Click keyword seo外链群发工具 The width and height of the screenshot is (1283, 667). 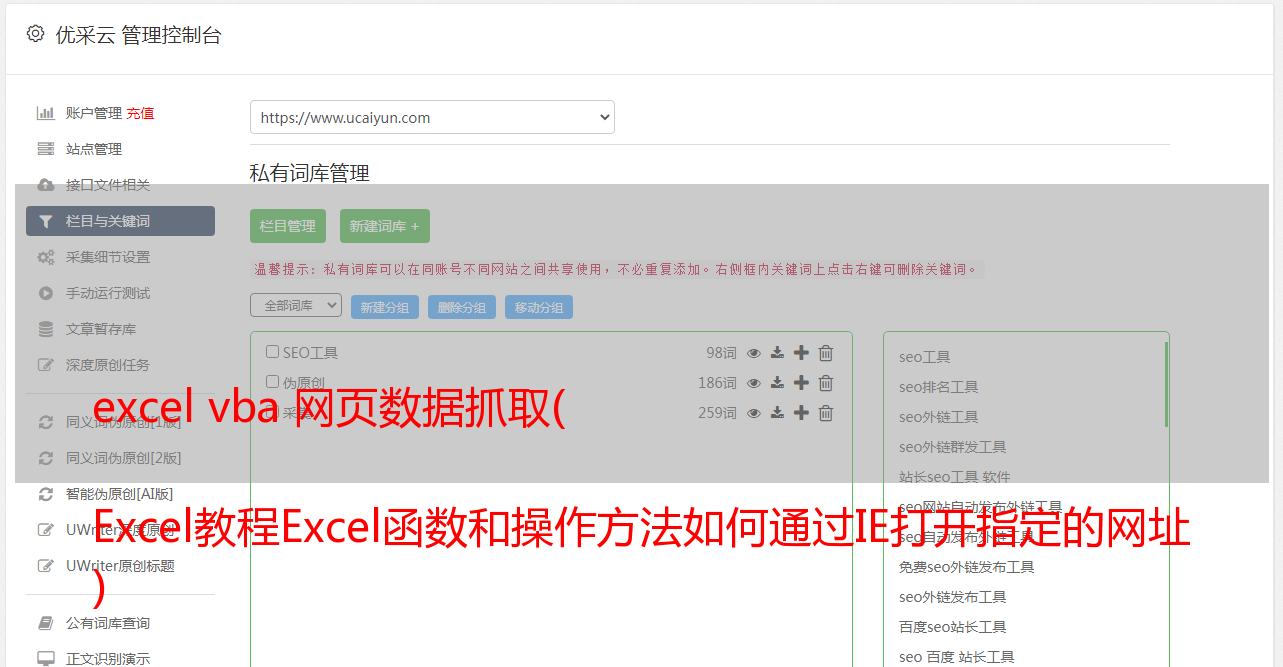pyautogui.click(x=953, y=447)
